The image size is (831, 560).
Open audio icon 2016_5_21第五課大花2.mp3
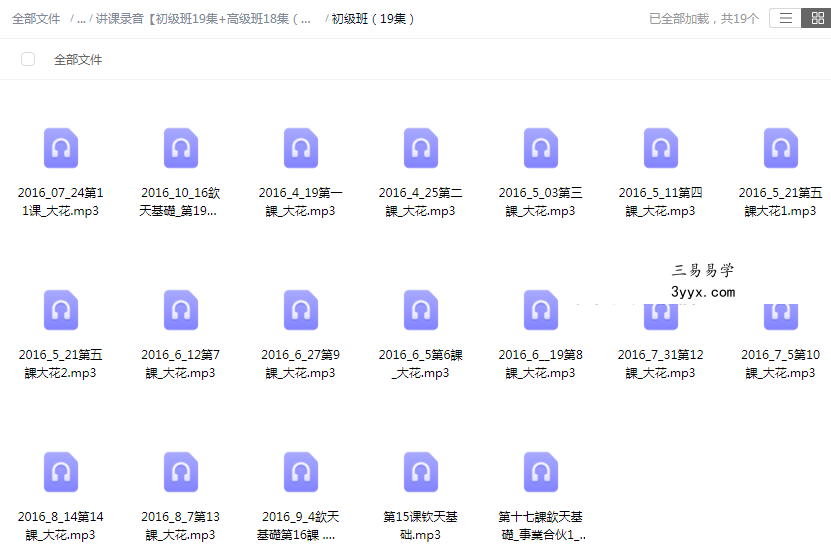tap(61, 310)
